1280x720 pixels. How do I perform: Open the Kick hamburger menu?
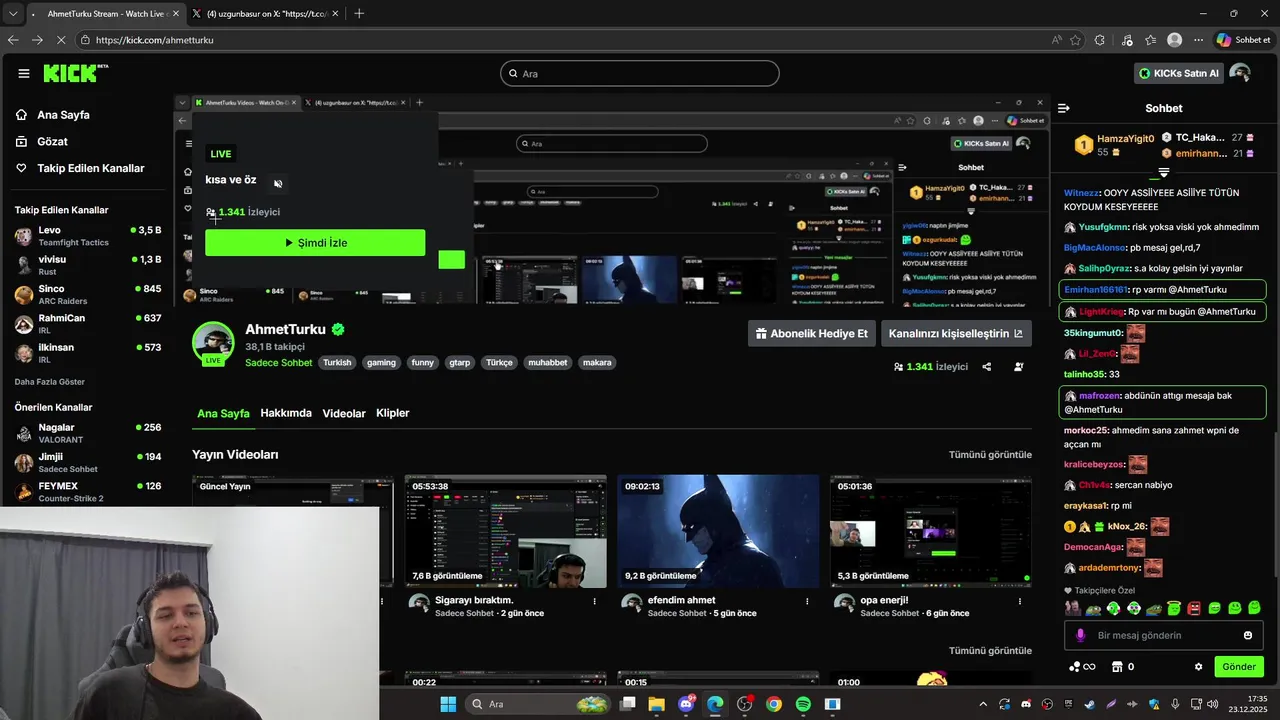(x=23, y=73)
